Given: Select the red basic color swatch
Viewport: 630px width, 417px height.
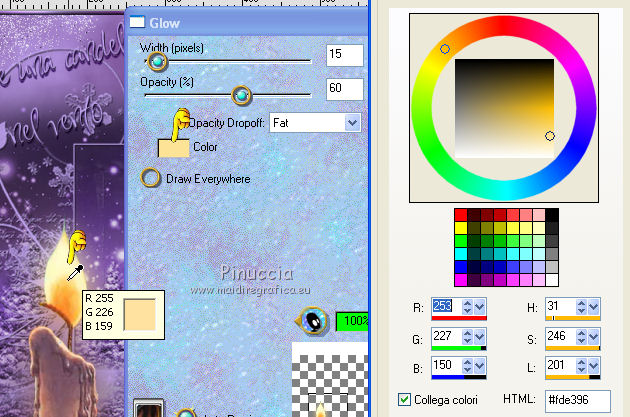Looking at the screenshot, I should [x=461, y=215].
